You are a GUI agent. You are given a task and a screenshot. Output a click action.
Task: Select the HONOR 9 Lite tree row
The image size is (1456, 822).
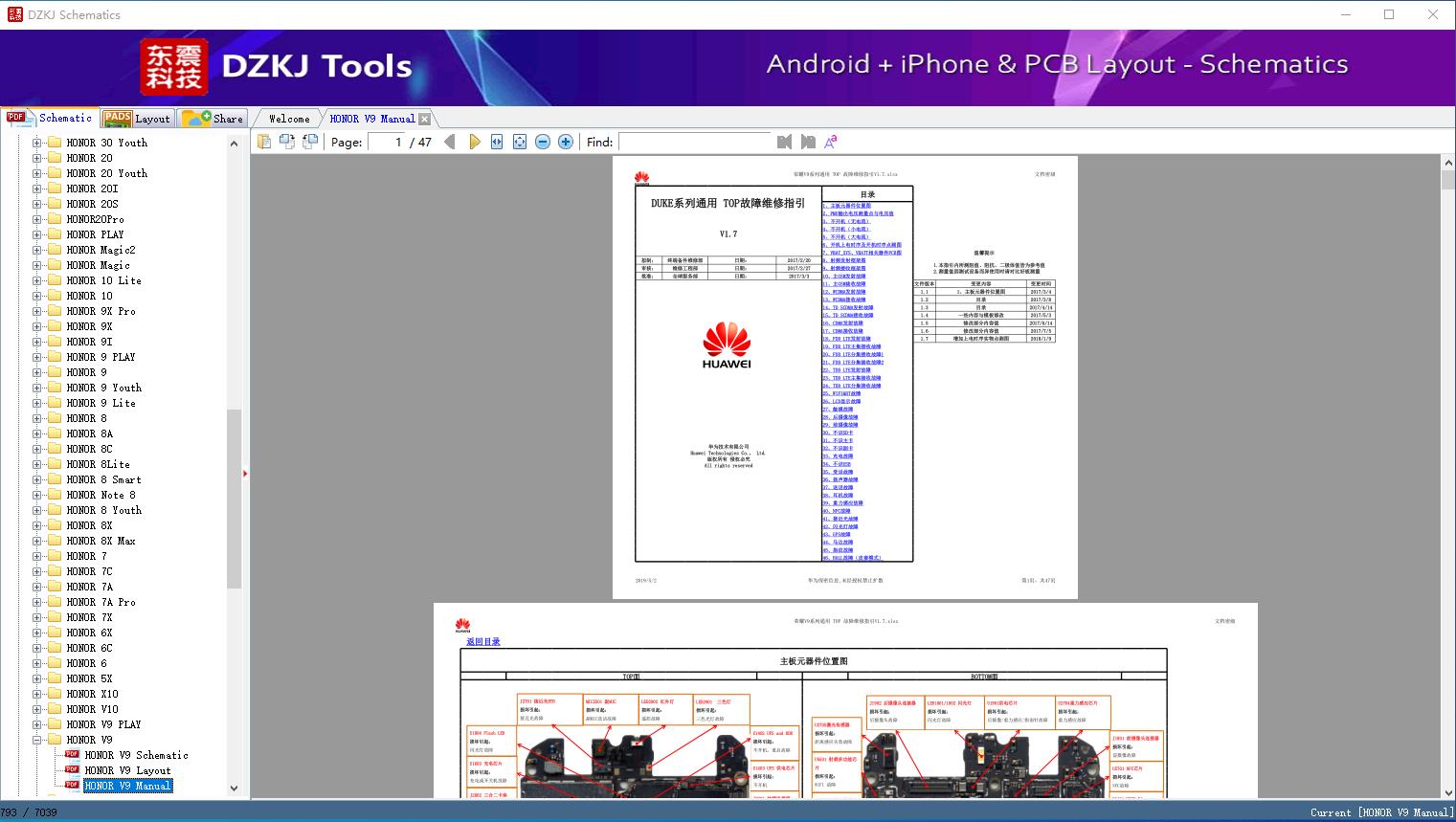(x=101, y=403)
